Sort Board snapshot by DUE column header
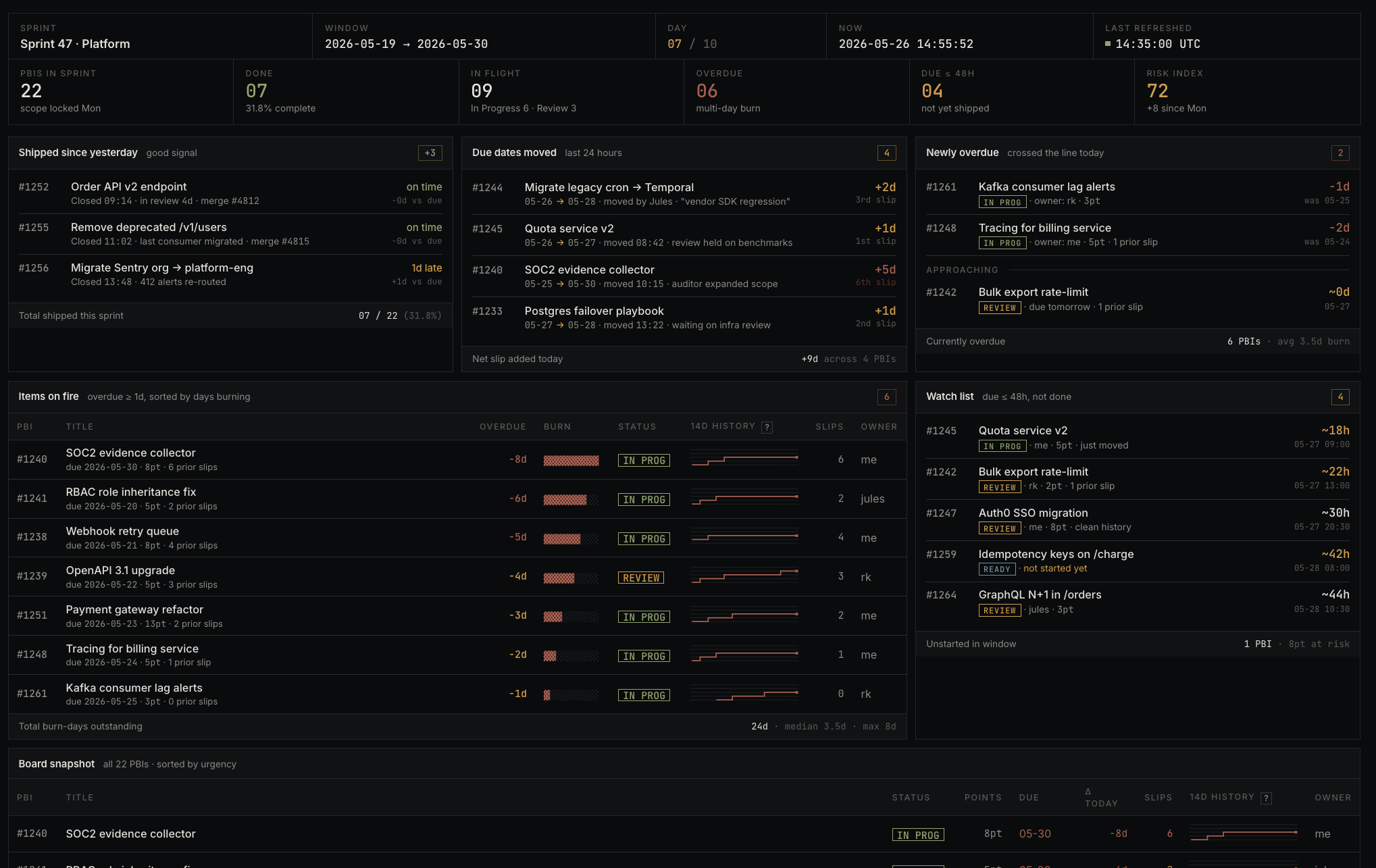Image resolution: width=1376 pixels, height=868 pixels. pyautogui.click(x=1029, y=798)
